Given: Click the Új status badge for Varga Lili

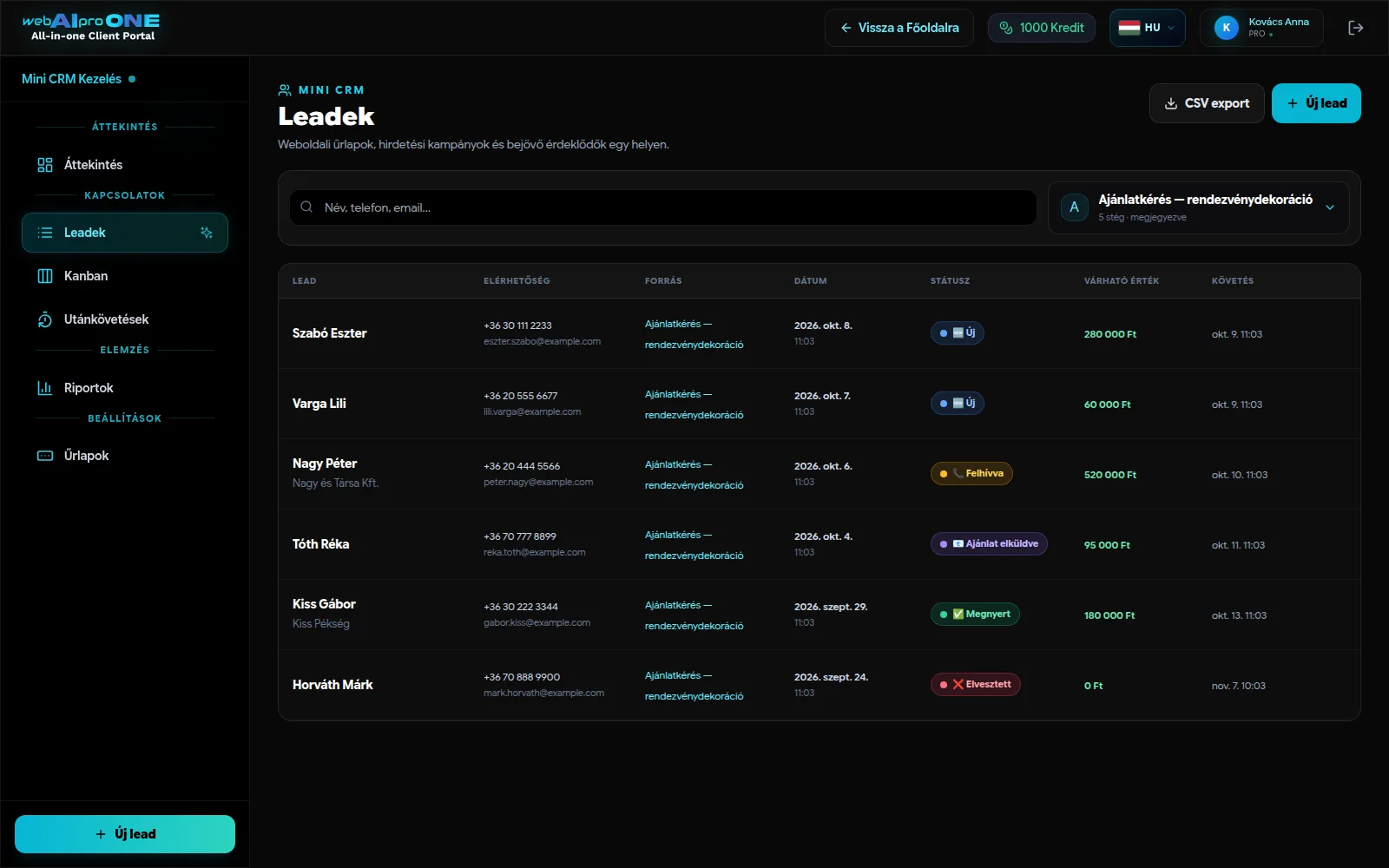Looking at the screenshot, I should [x=957, y=404].
